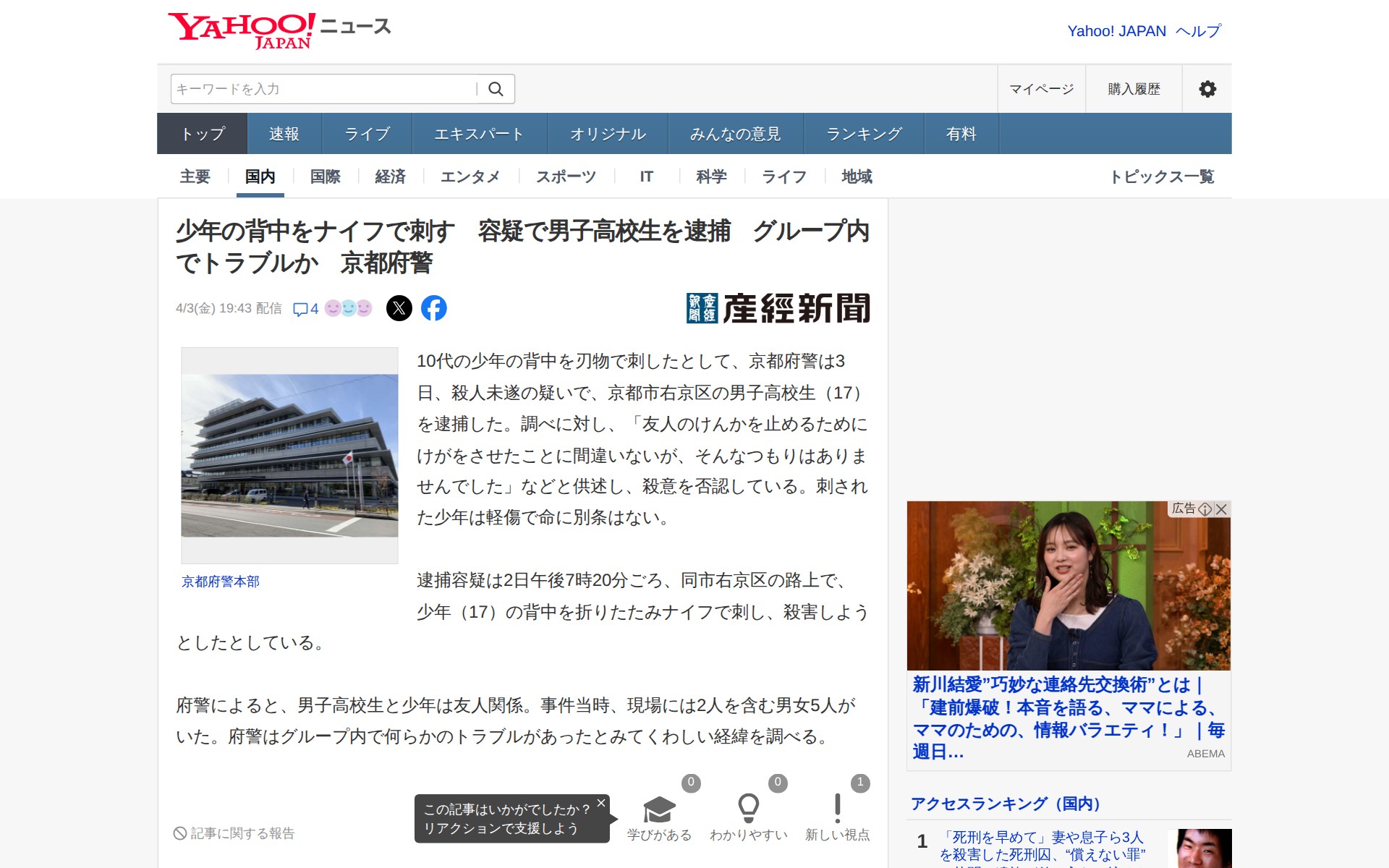Screen dimensions: 1389x868
Task: Click the search magnifier icon
Action: click(496, 89)
